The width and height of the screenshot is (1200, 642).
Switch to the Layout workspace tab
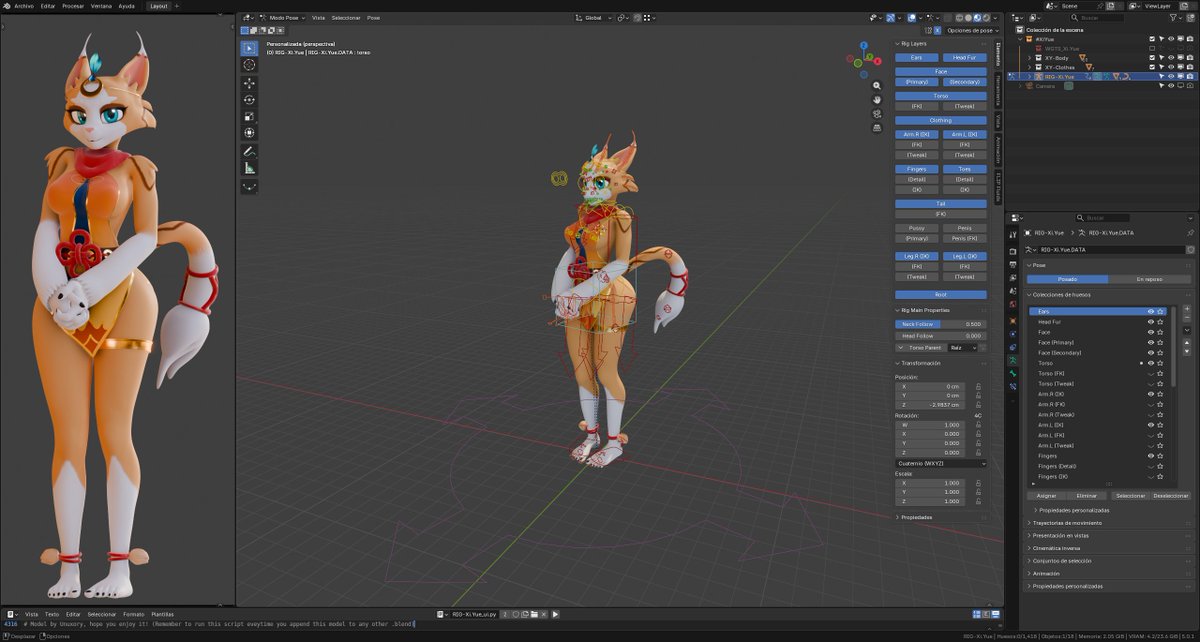(159, 5)
